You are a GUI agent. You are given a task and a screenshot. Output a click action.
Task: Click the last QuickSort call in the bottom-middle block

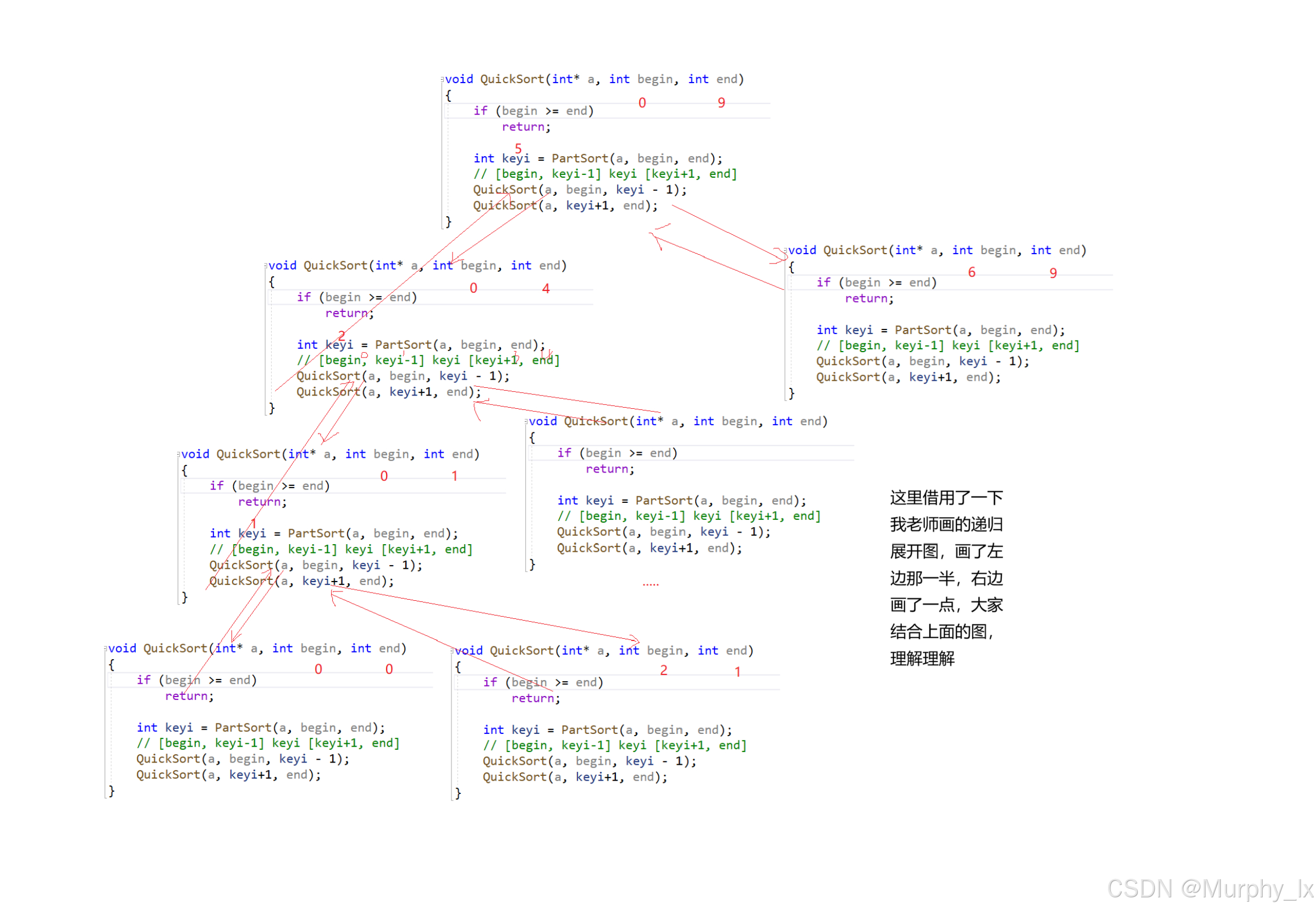click(575, 776)
